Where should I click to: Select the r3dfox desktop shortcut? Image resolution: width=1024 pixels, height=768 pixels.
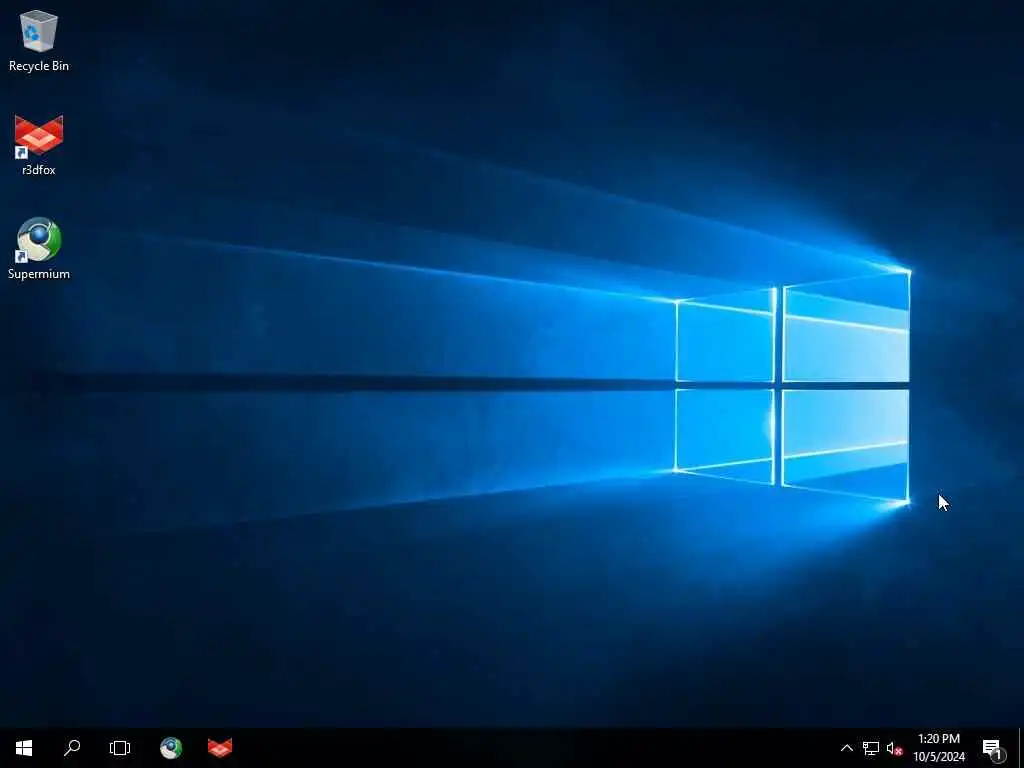pos(39,145)
